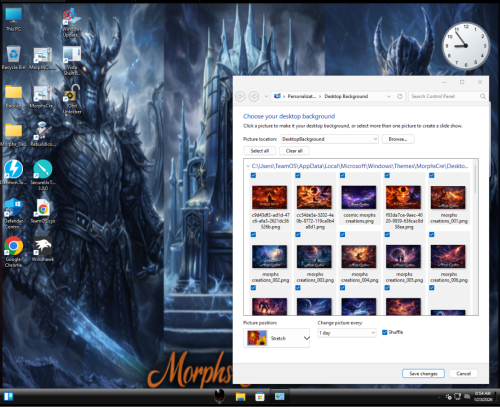
Task: Click the refresh icon in address bar
Action: point(399,96)
